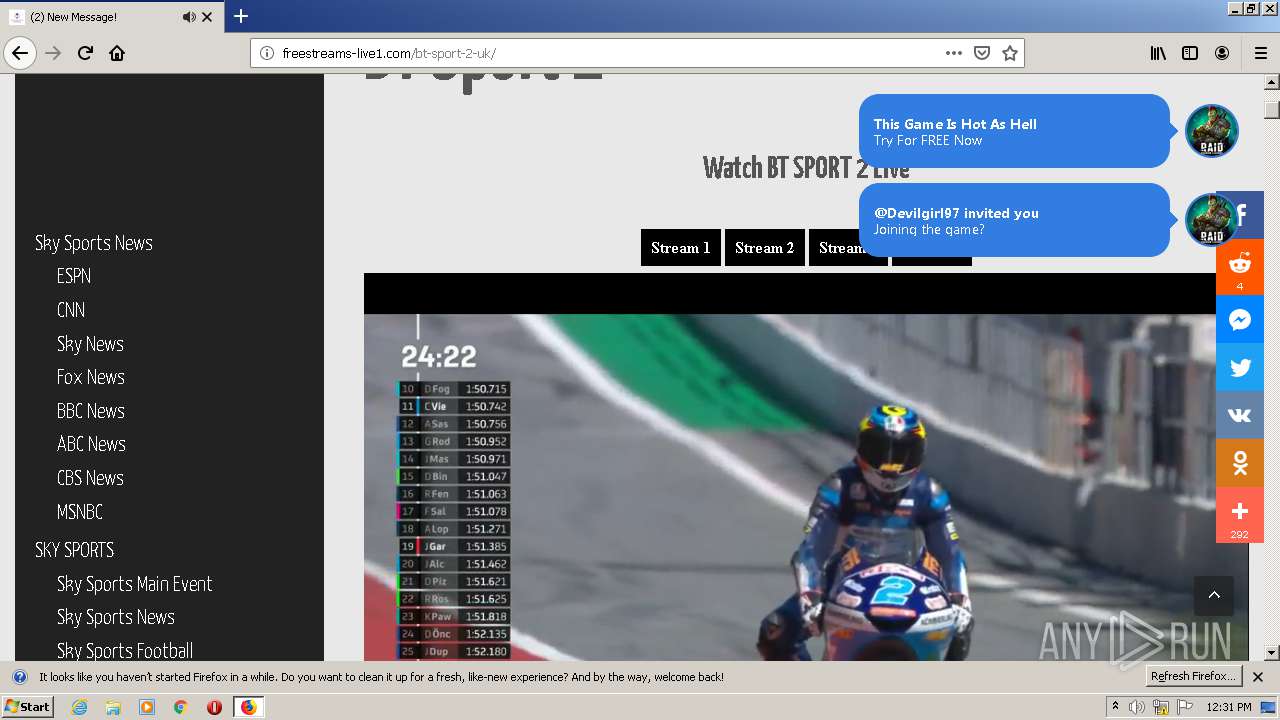The height and width of the screenshot is (720, 1280).
Task: Bookmark this page with the star
Action: (1010, 53)
